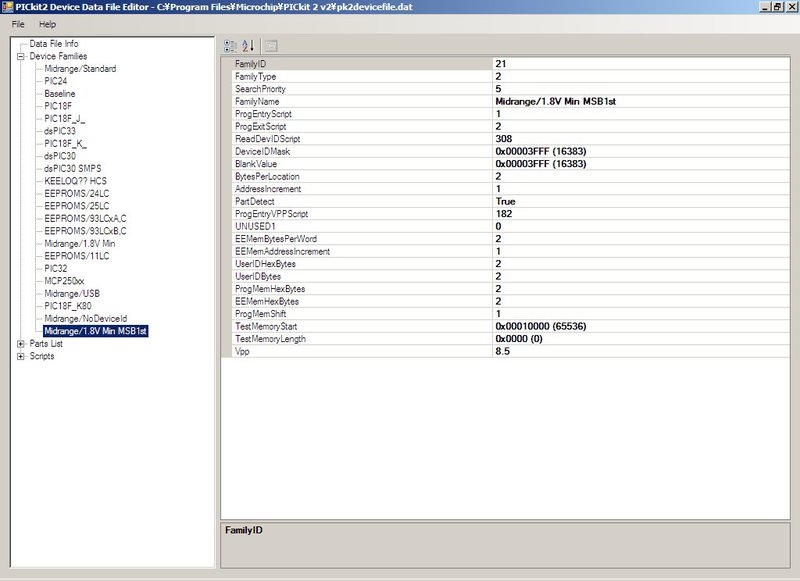Open the PartDetect True value dropdown
Viewport: 800px width, 581px height.
641,201
